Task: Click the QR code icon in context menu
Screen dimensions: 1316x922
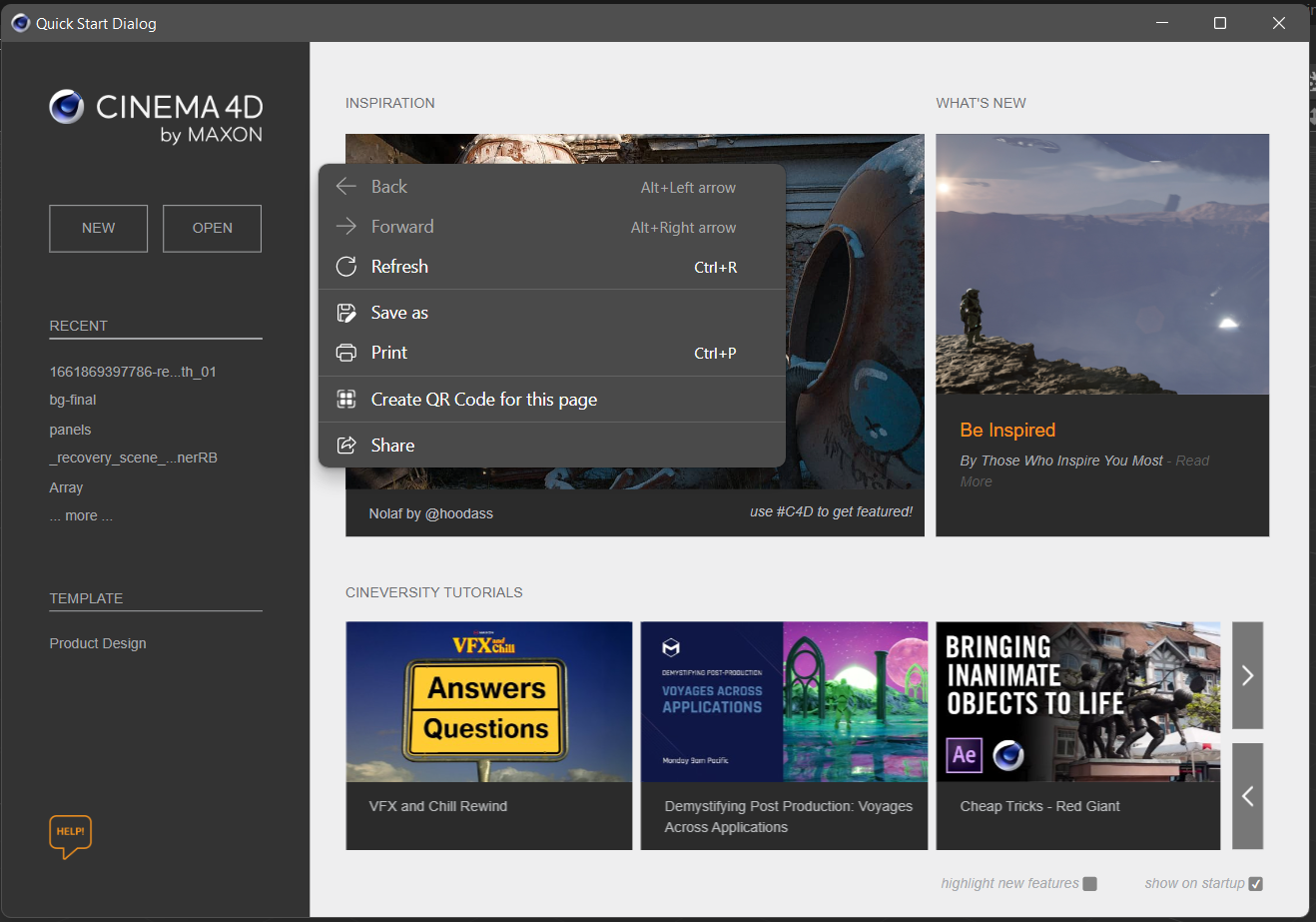Action: click(346, 400)
